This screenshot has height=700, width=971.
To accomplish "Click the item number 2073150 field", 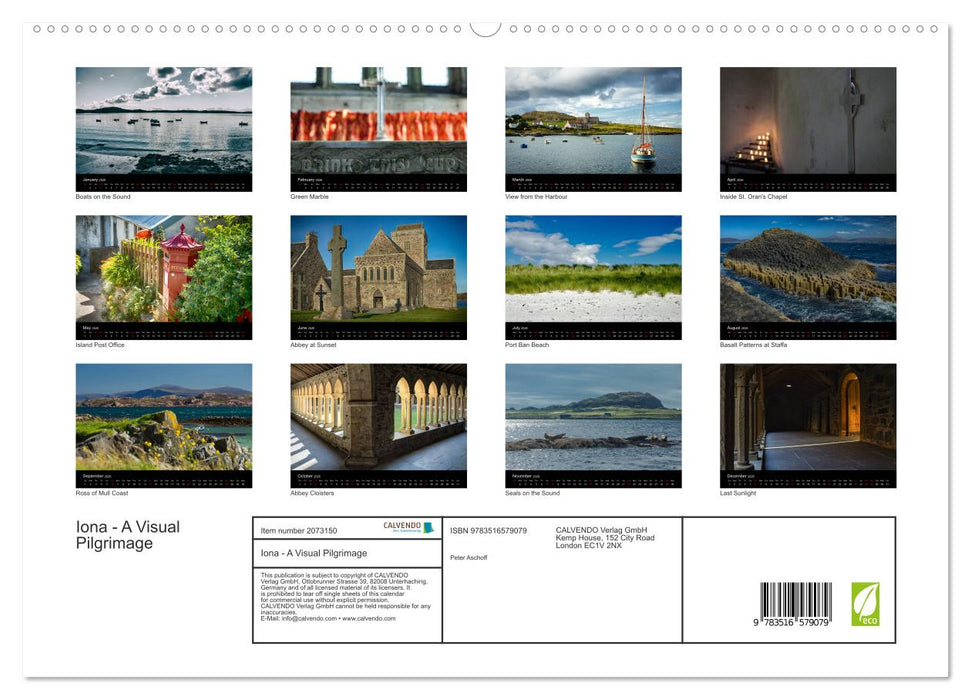I will tap(299, 532).
